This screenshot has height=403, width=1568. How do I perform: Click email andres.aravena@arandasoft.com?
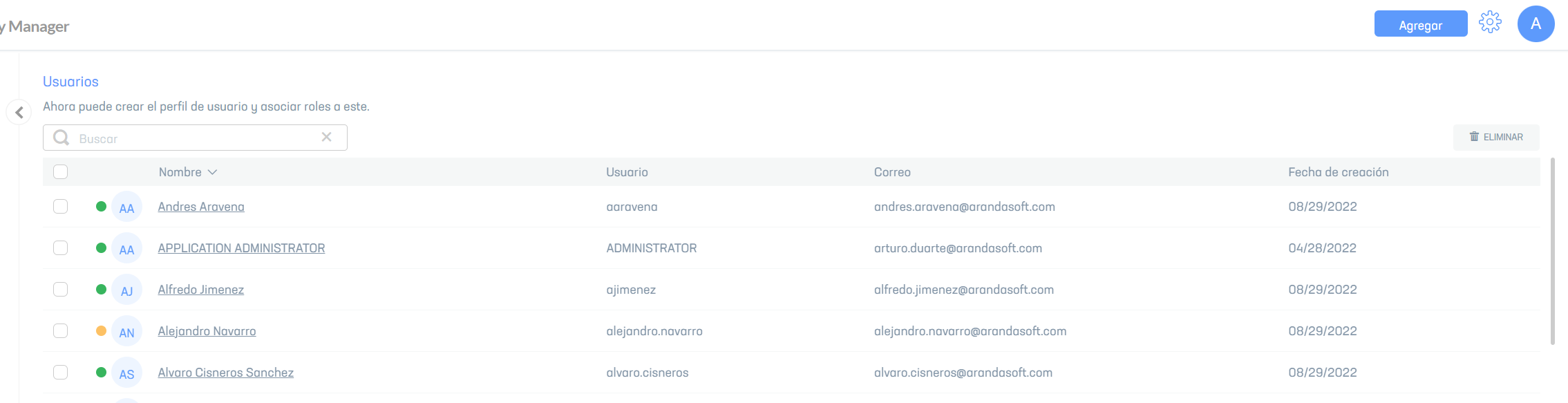965,207
